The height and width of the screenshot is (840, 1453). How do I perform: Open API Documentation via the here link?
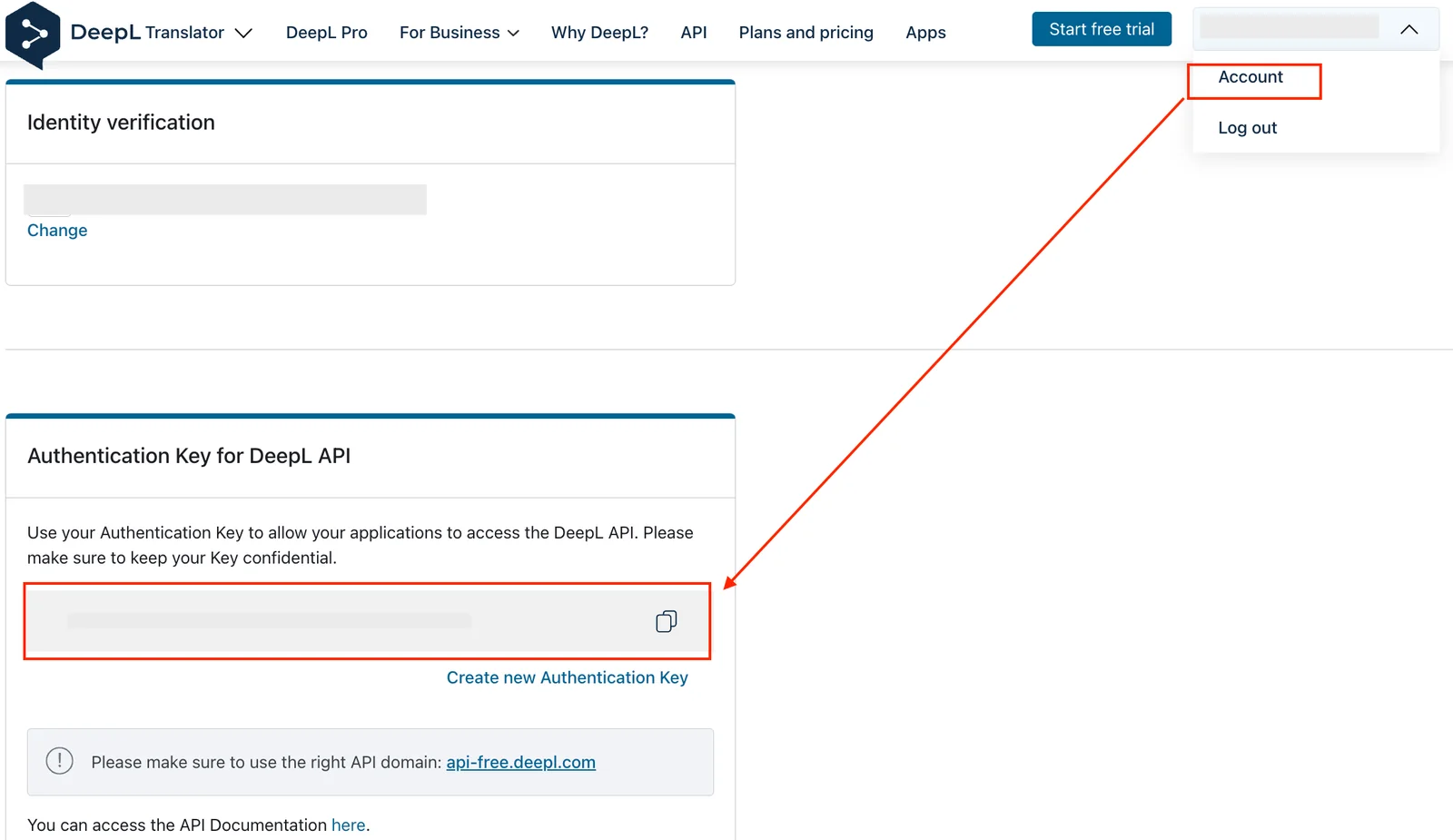[349, 825]
